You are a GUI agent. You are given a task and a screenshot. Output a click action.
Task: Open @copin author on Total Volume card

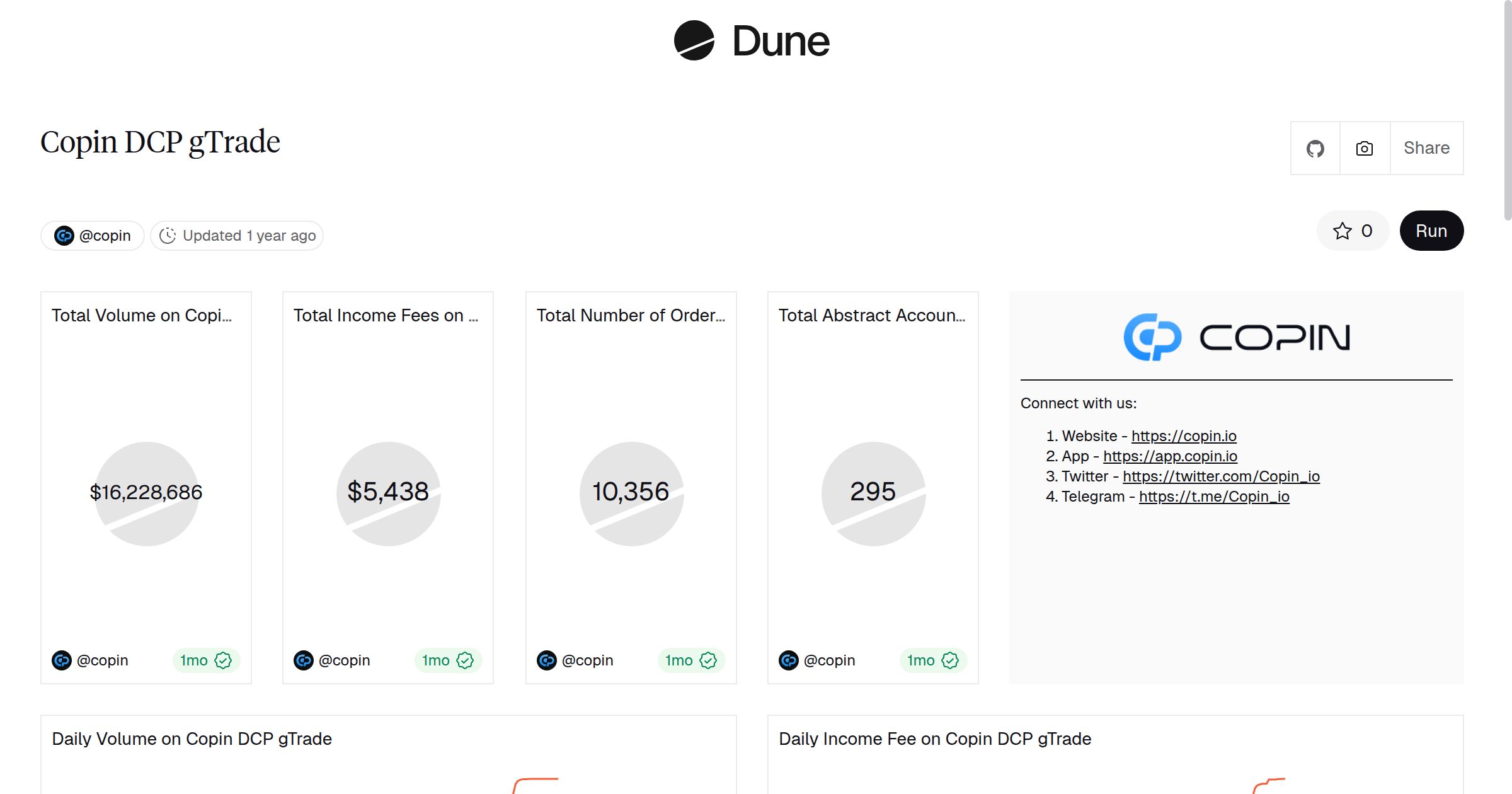point(90,660)
